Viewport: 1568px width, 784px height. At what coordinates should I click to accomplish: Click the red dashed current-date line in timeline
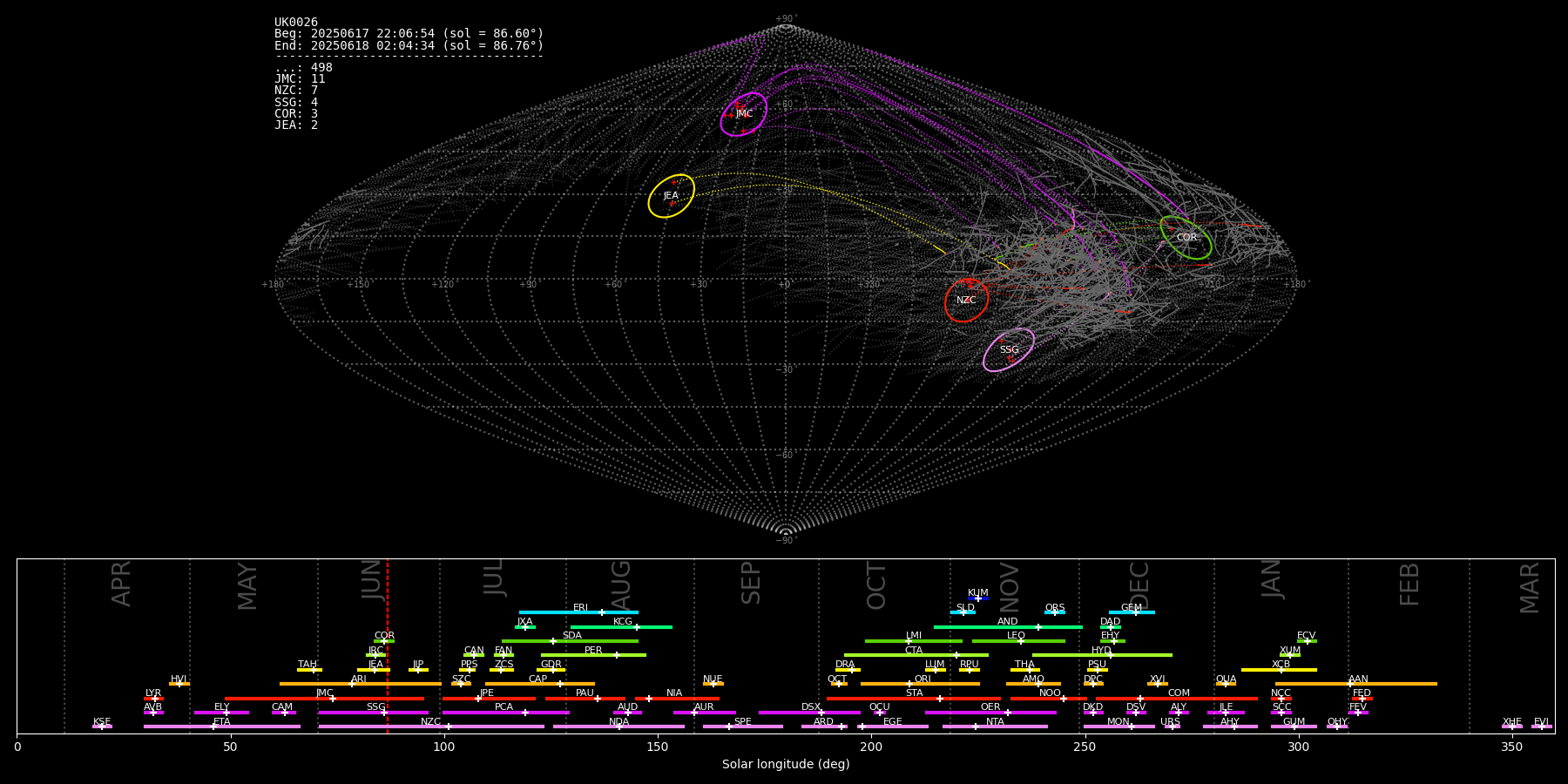point(388,645)
